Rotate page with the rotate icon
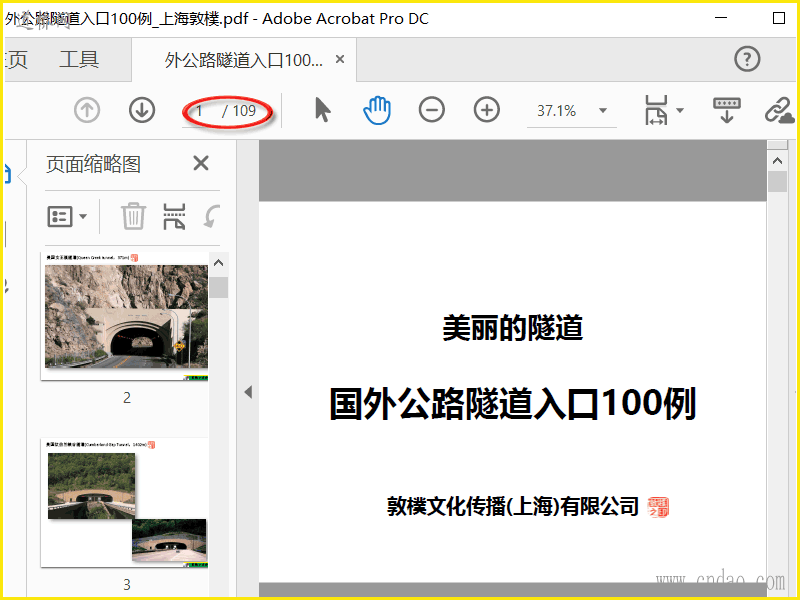Screen dimensions: 800x600 tap(211, 216)
